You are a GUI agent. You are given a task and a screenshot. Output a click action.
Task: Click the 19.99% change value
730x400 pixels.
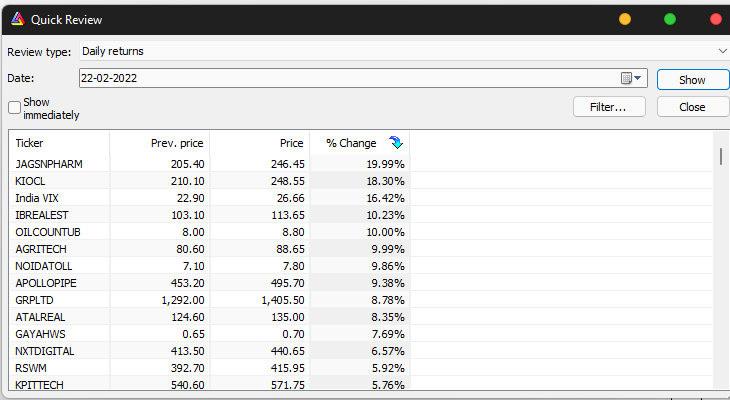click(x=385, y=164)
